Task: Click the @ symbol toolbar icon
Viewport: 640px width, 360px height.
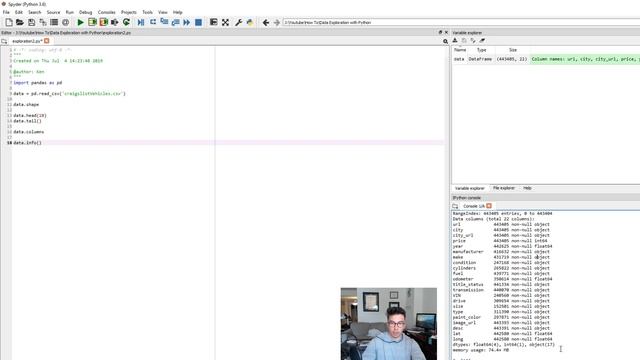Action: [65, 22]
